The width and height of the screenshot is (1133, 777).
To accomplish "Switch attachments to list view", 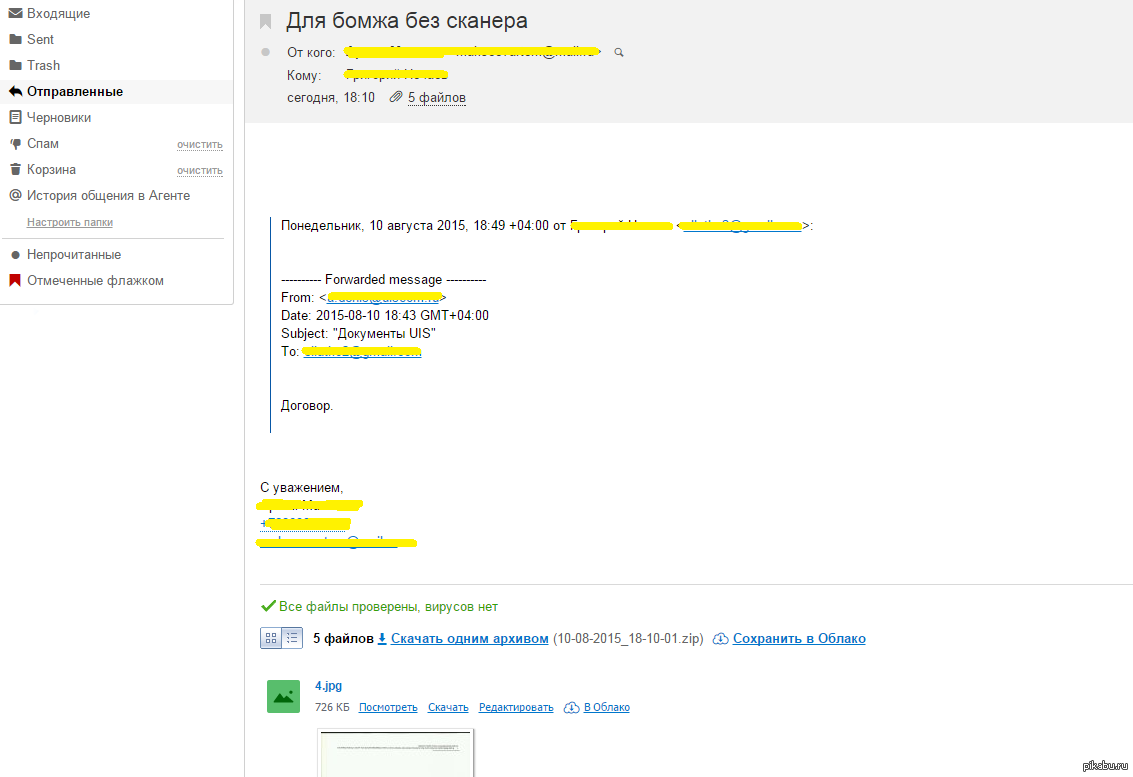I will pyautogui.click(x=292, y=637).
